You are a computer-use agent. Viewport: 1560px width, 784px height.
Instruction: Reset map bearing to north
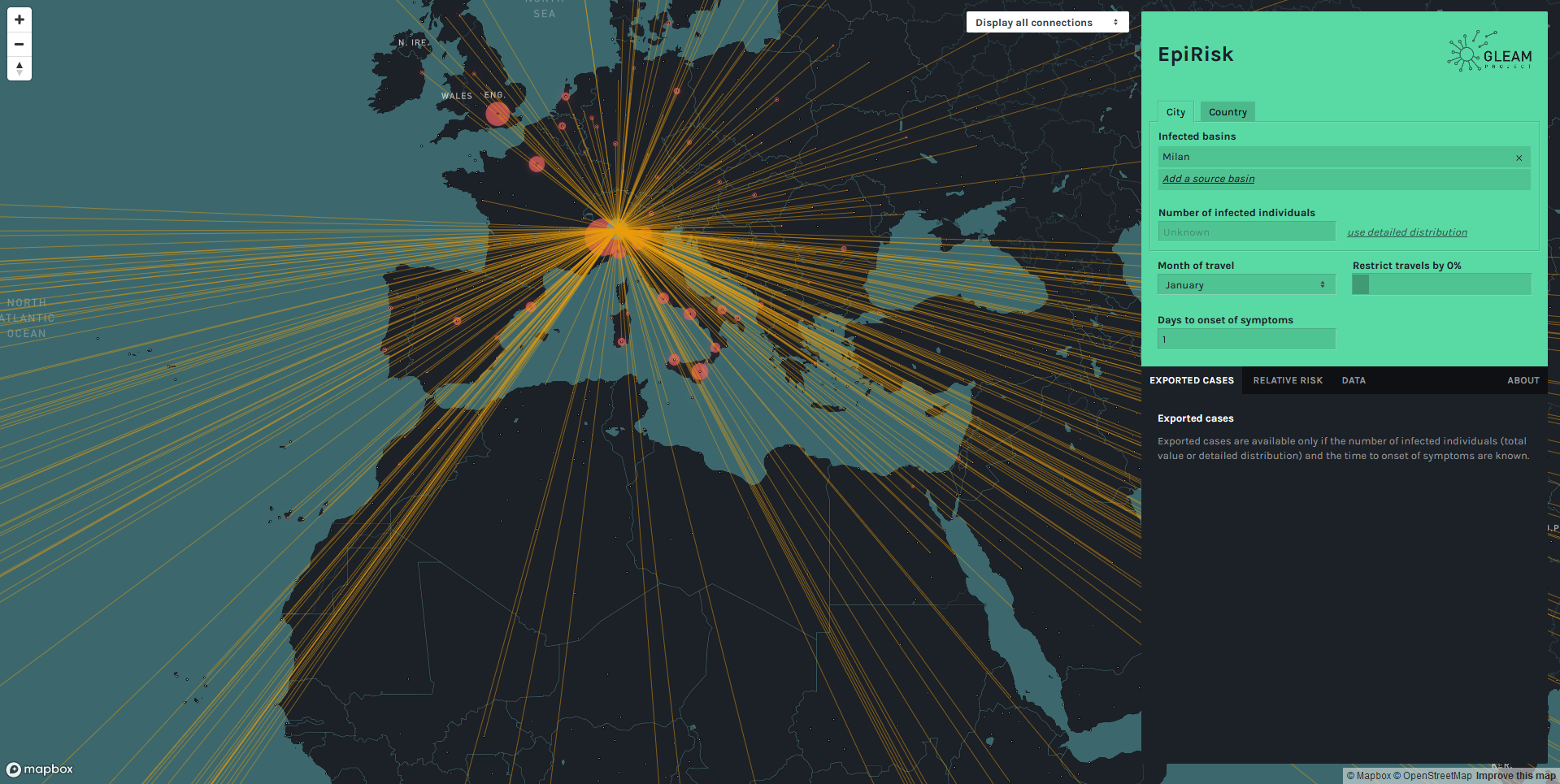20,68
